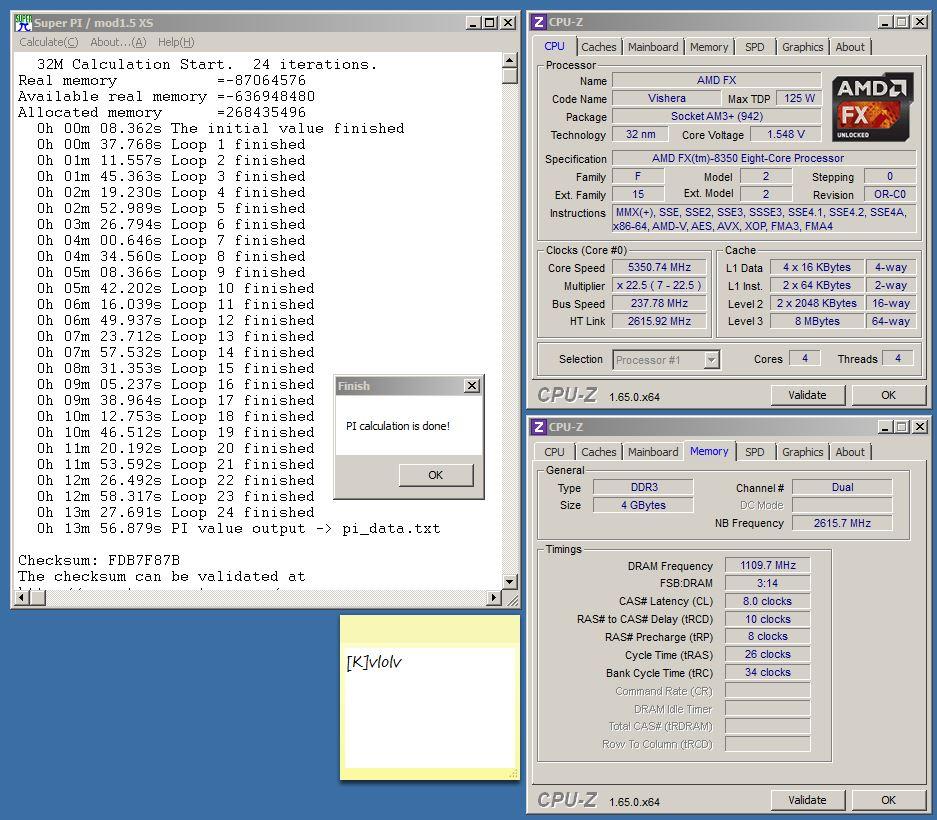Viewport: 937px width, 820px height.
Task: Select Memory tab in bottom CPU-Z window
Action: (709, 451)
